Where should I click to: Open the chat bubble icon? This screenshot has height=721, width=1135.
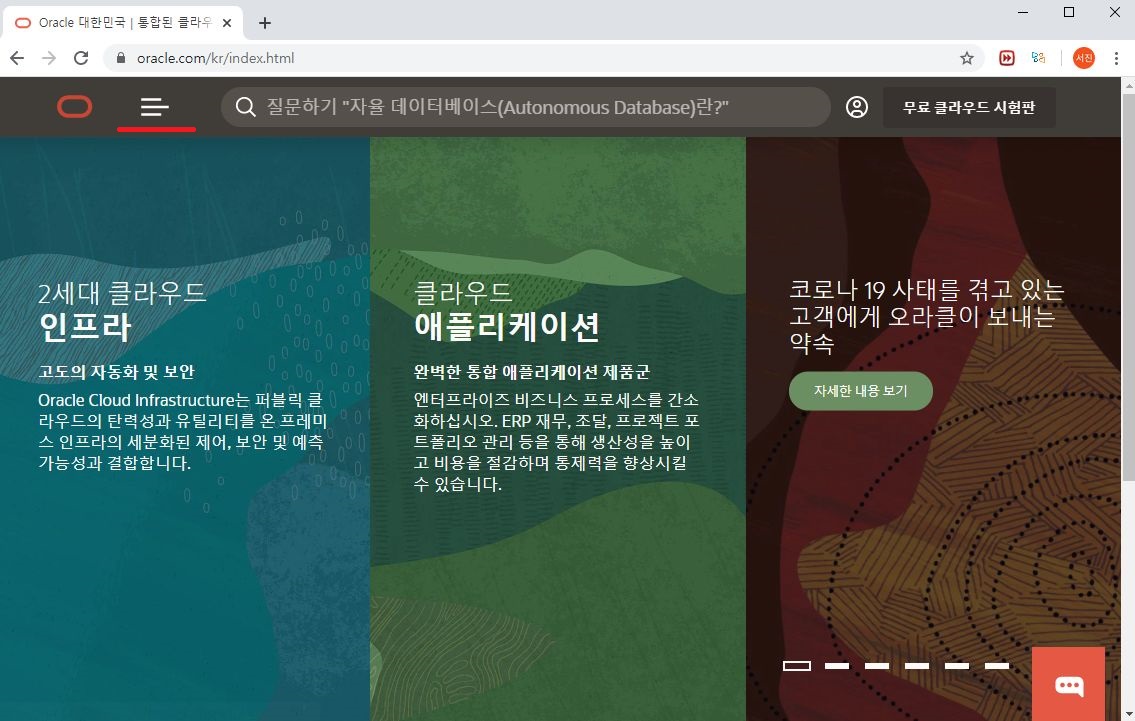pyautogui.click(x=1068, y=684)
